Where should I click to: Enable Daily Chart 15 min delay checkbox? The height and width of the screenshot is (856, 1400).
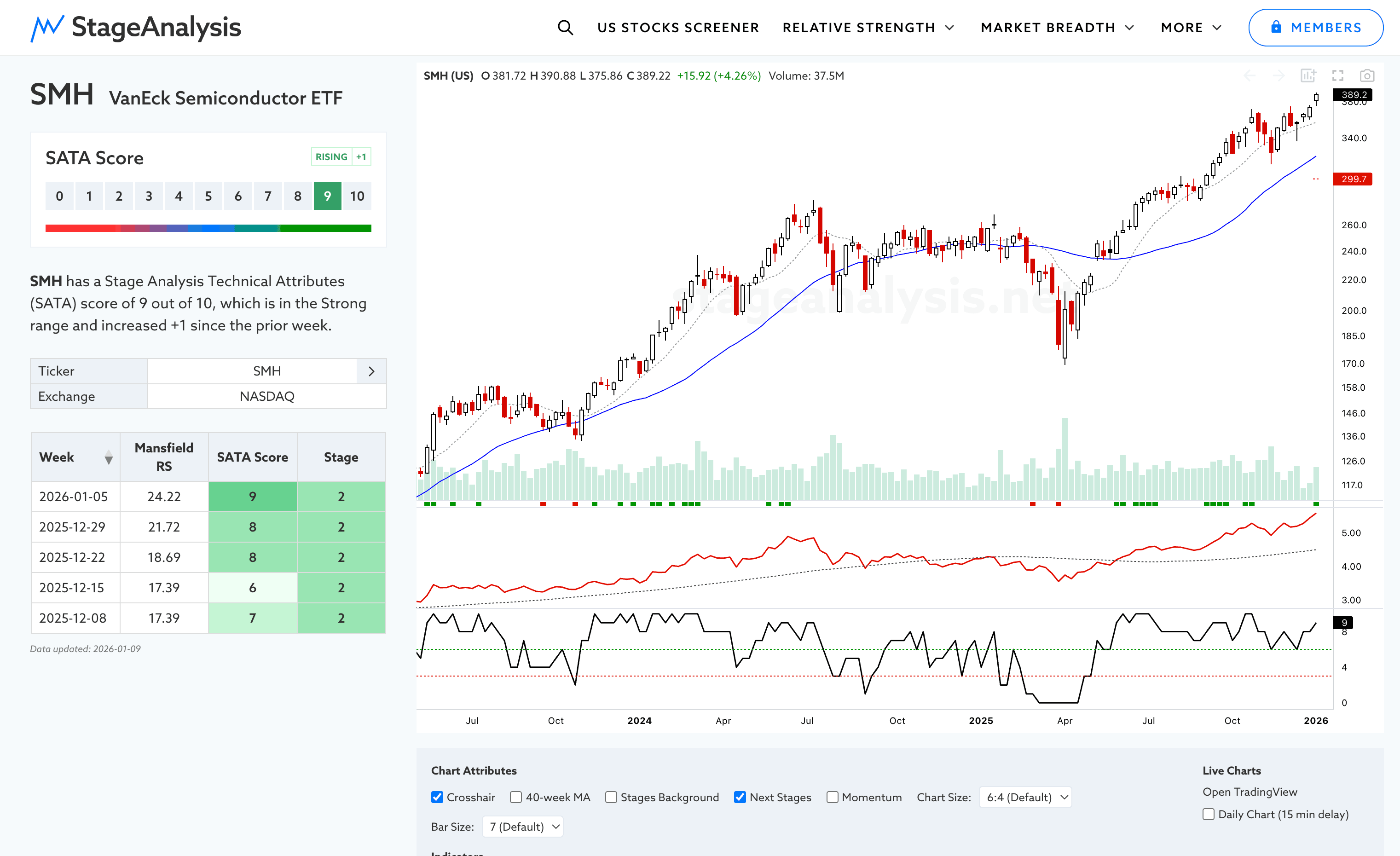[x=1209, y=814]
